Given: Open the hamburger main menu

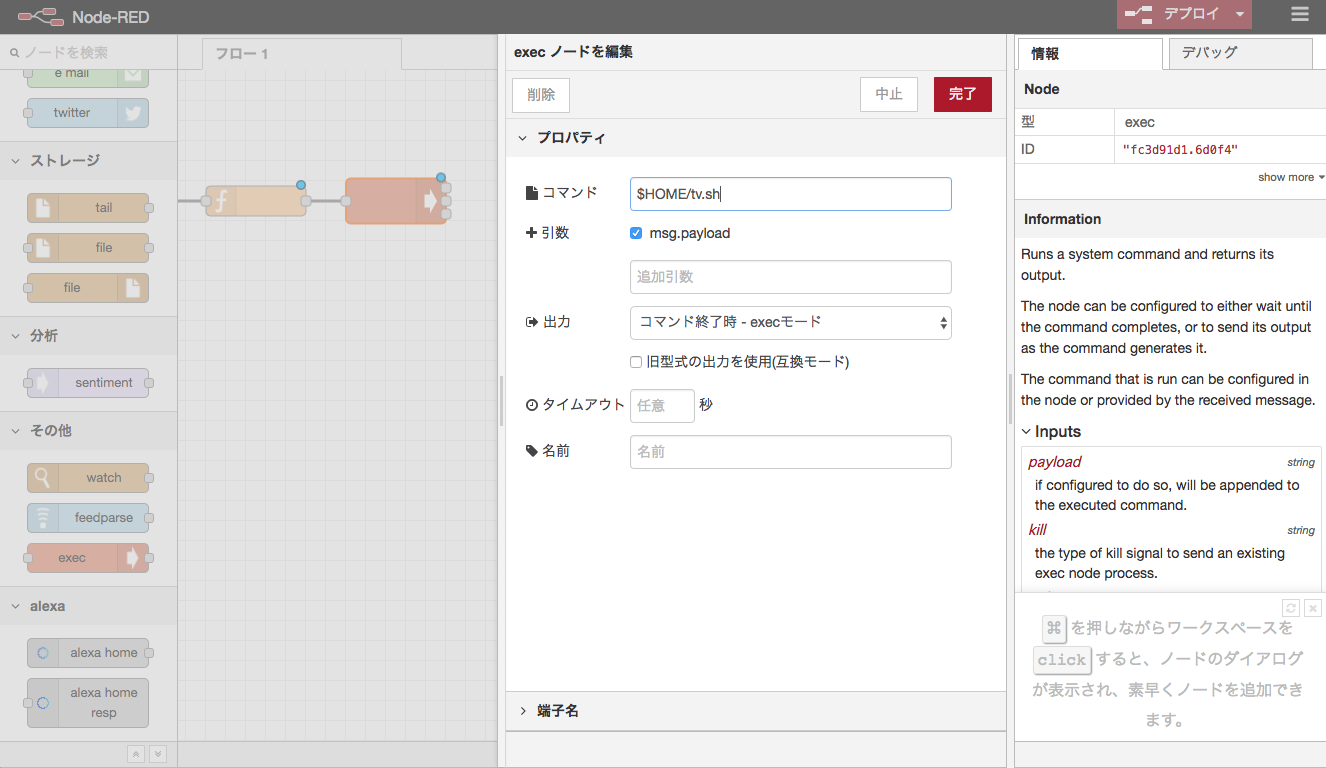Looking at the screenshot, I should tap(1299, 14).
